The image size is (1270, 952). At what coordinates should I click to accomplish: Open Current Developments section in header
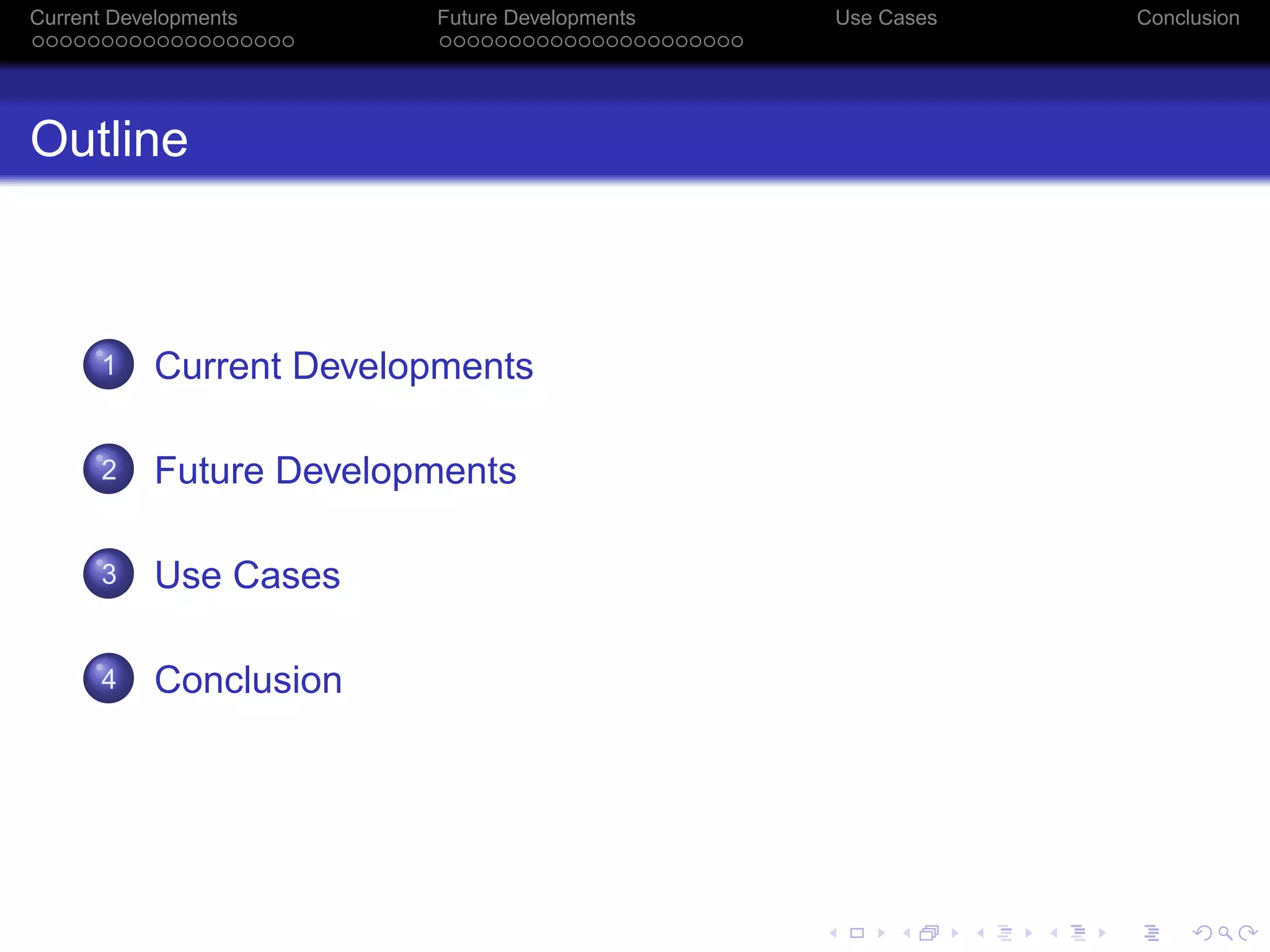tap(133, 18)
